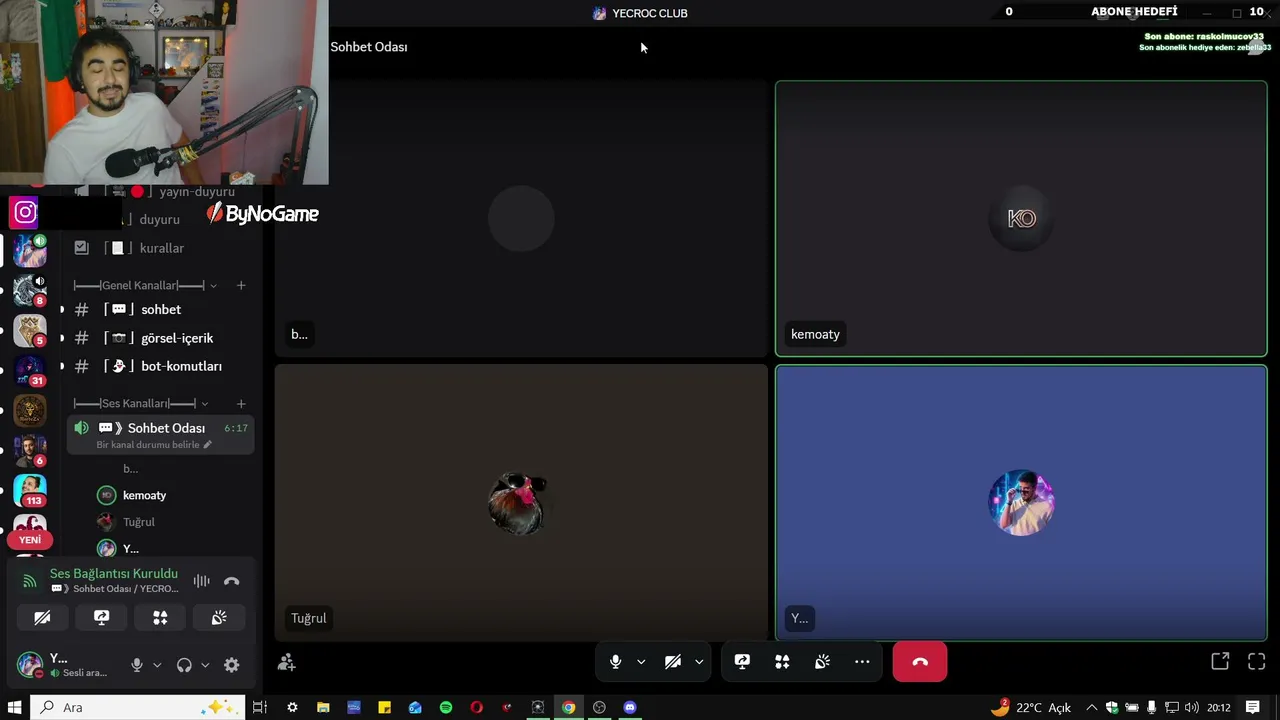Screen dimensions: 1280x720
Task: Collapse the Genel Kanallar category
Action: (x=145, y=286)
